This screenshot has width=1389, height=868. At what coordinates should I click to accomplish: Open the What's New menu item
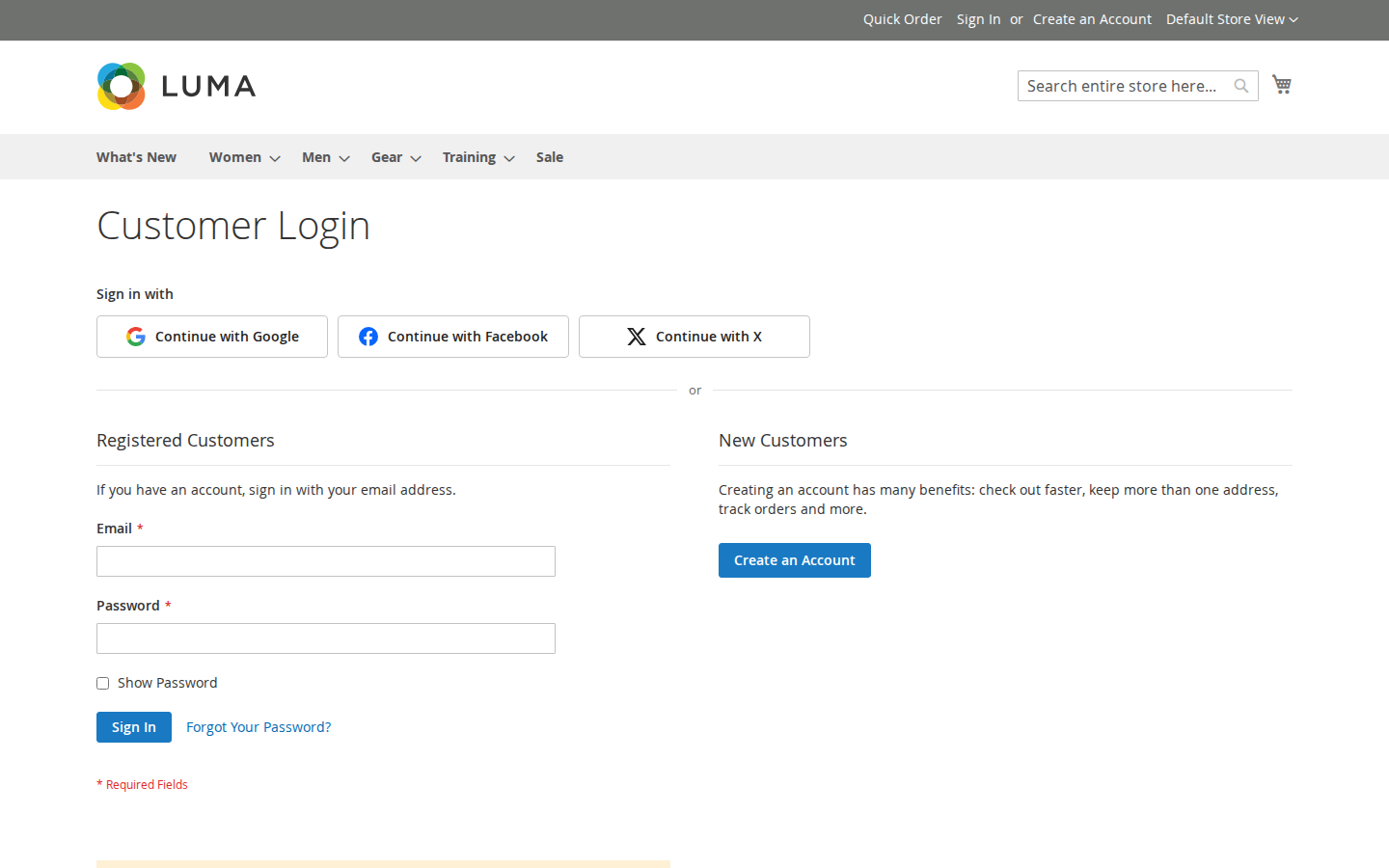[x=136, y=157]
